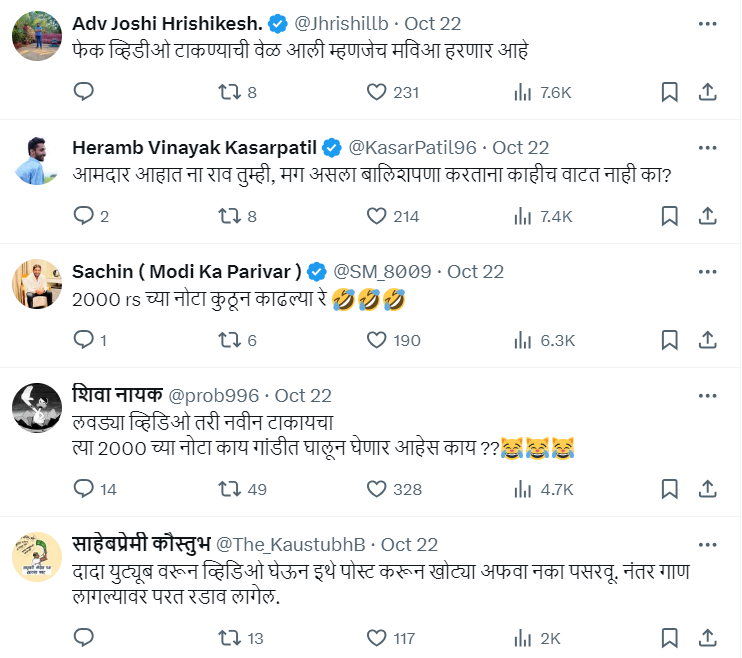This screenshot has height=658, width=742.
Task: View analytics for @prob996 tweet
Action: pos(522,489)
